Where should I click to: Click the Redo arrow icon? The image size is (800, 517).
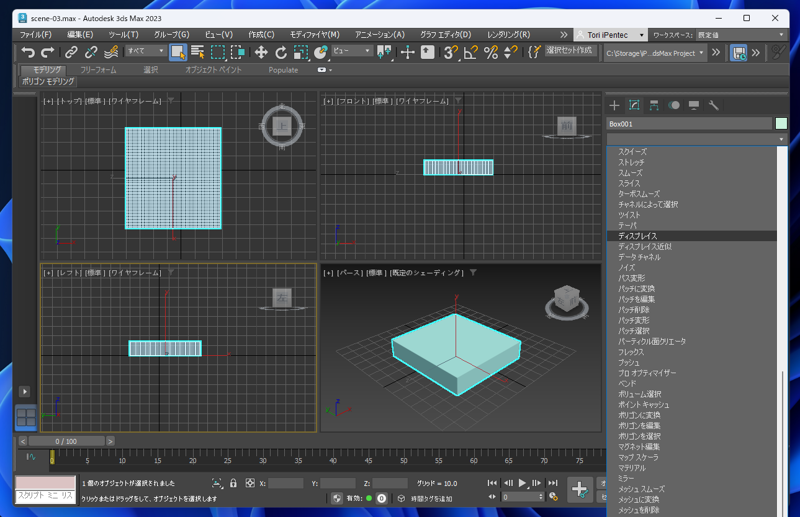click(x=47, y=52)
